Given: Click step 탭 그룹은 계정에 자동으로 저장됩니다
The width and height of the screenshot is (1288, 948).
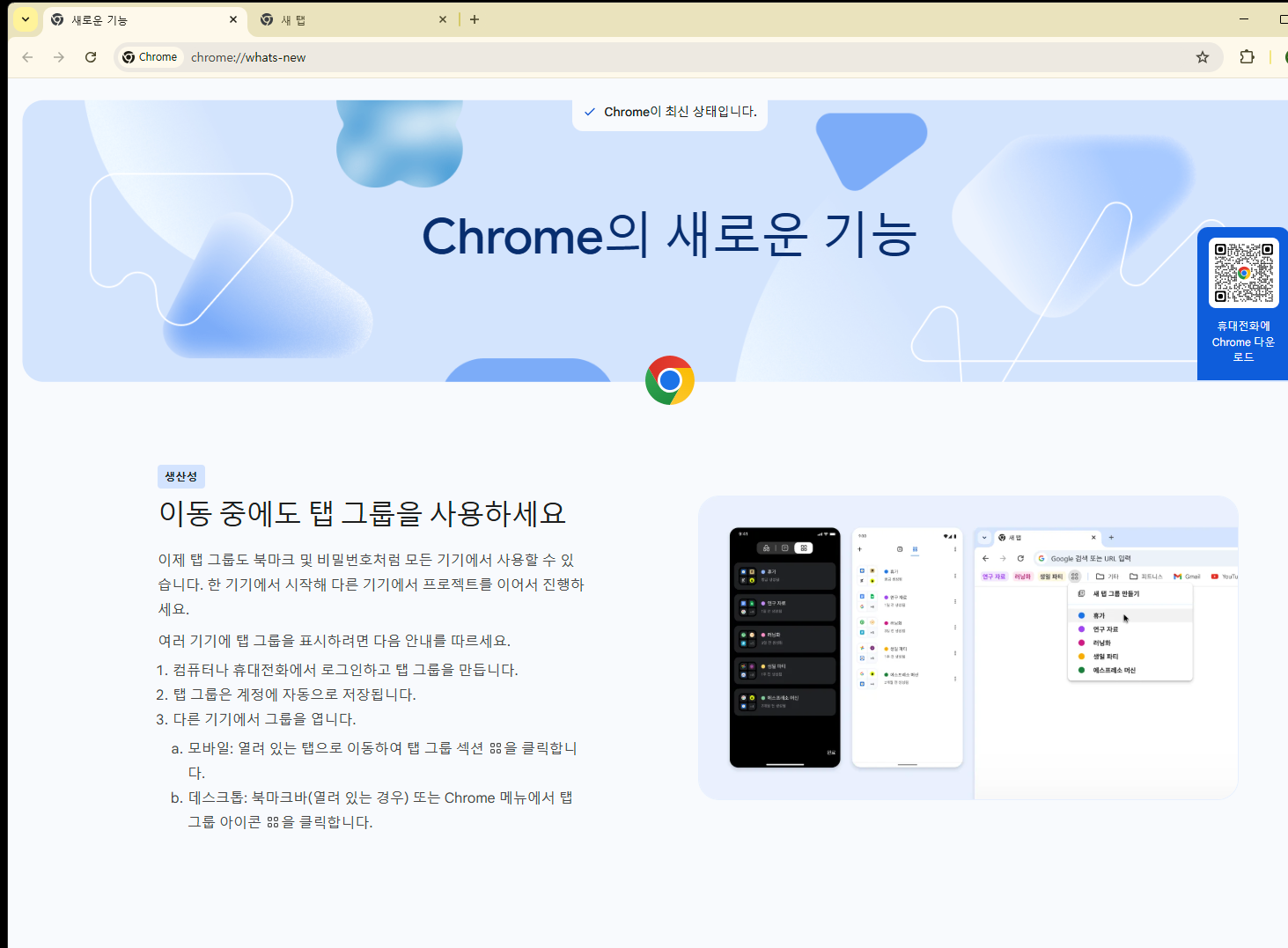Looking at the screenshot, I should [294, 694].
